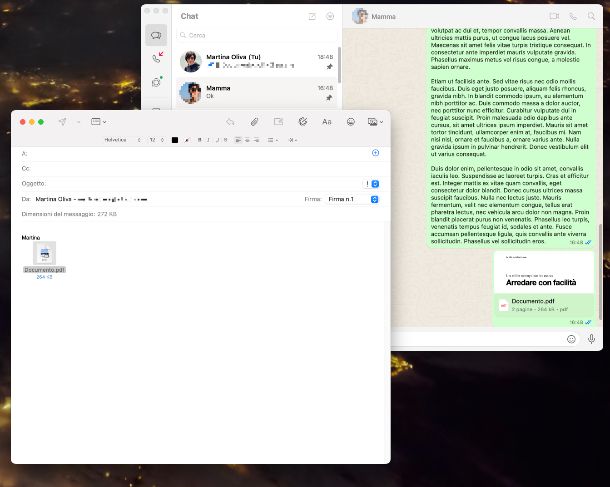Show the fonts panel with the Aa icon
Image resolution: width=610 pixels, height=487 pixels.
click(x=326, y=121)
